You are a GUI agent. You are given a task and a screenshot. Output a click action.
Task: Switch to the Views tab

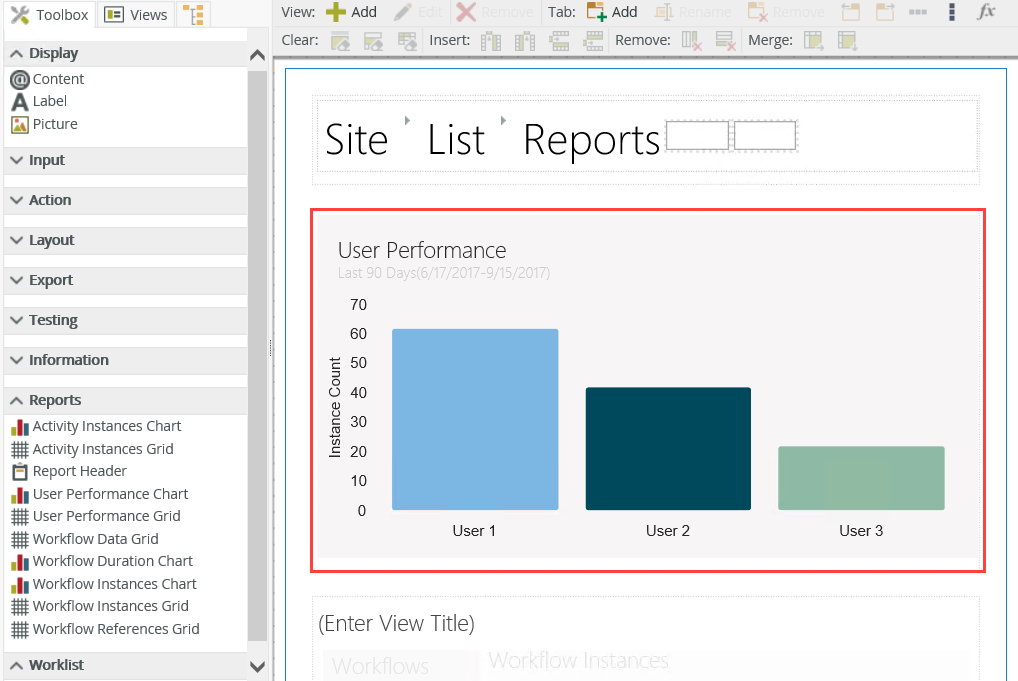136,15
